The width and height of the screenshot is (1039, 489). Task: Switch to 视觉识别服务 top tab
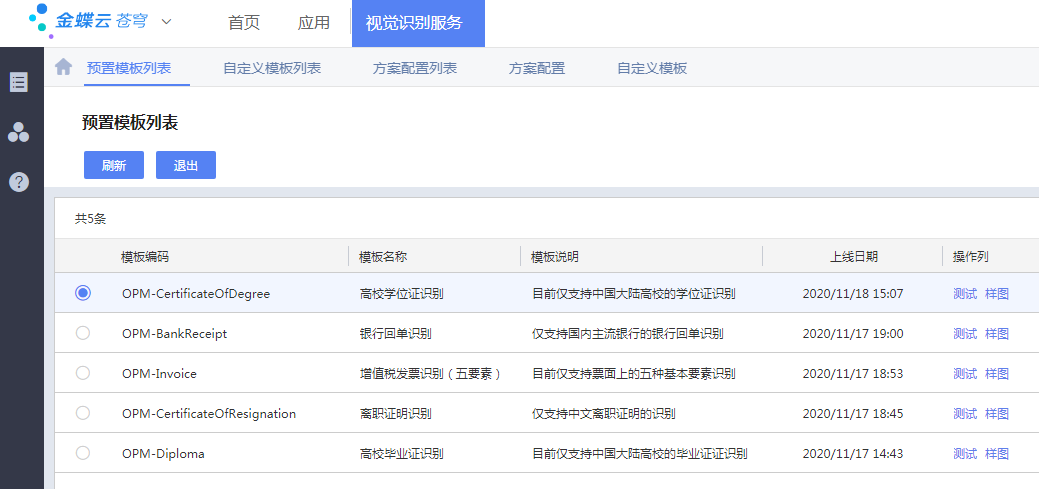418,23
